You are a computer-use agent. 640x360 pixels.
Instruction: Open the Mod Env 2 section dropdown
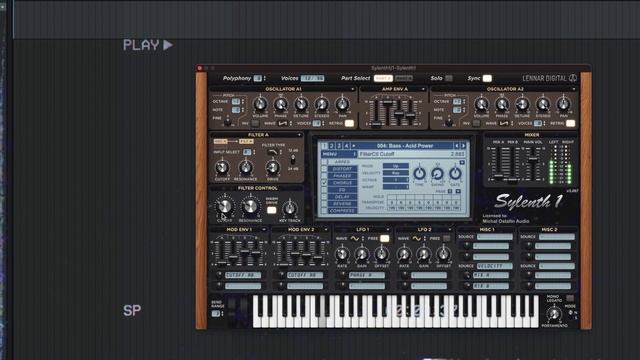[325, 230]
